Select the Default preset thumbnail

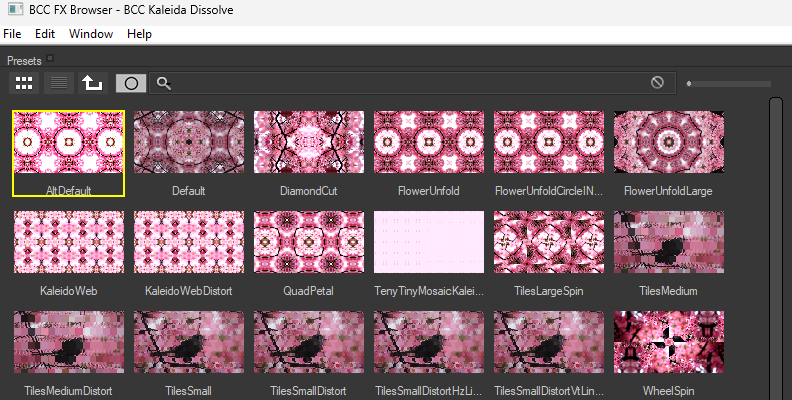point(189,142)
